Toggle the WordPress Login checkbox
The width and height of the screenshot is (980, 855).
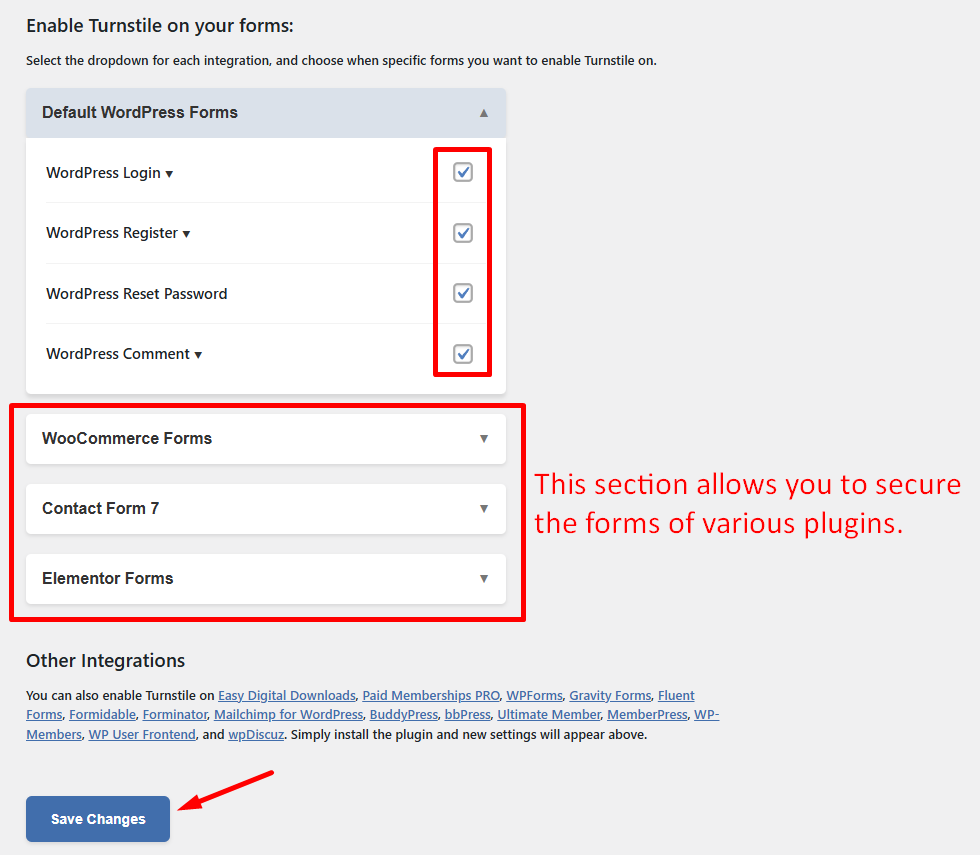tap(463, 172)
